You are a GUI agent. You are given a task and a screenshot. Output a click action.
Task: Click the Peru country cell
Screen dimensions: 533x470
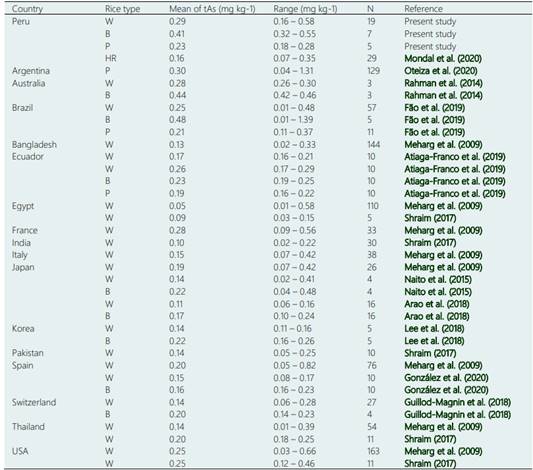[x=21, y=21]
